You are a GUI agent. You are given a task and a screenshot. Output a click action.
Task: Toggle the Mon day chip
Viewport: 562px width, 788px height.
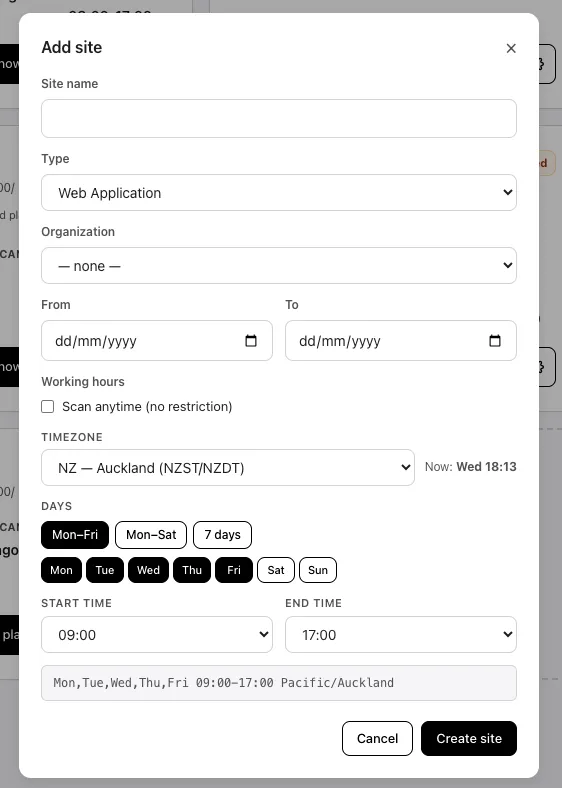61,570
